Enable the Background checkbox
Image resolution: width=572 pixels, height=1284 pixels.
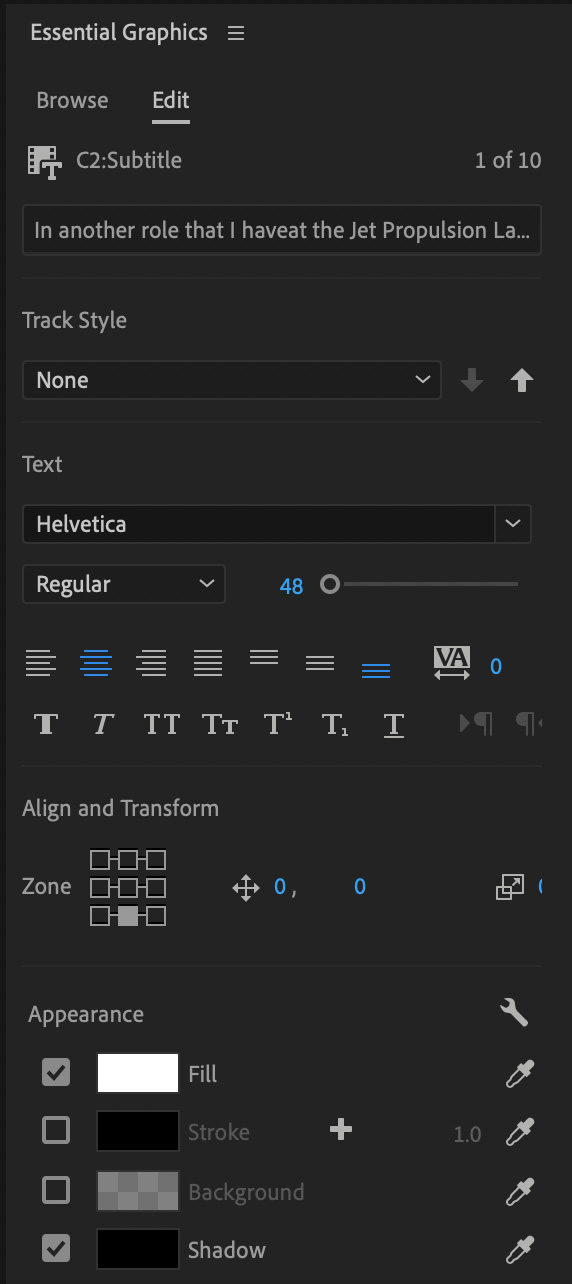[56, 1190]
